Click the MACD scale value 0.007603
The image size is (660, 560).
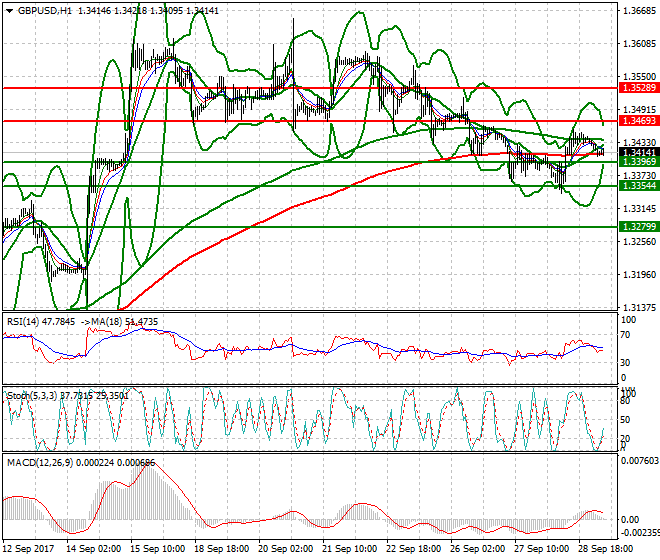(x=640, y=461)
